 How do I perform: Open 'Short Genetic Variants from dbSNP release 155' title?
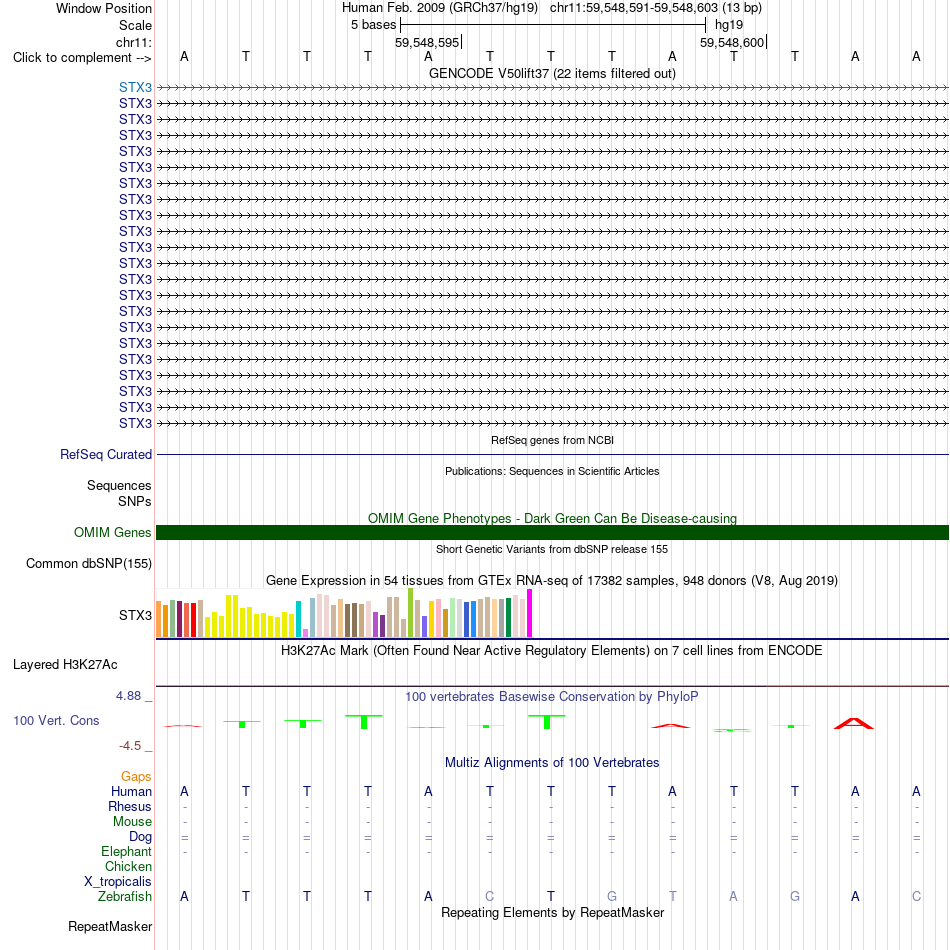pyautogui.click(x=552, y=550)
